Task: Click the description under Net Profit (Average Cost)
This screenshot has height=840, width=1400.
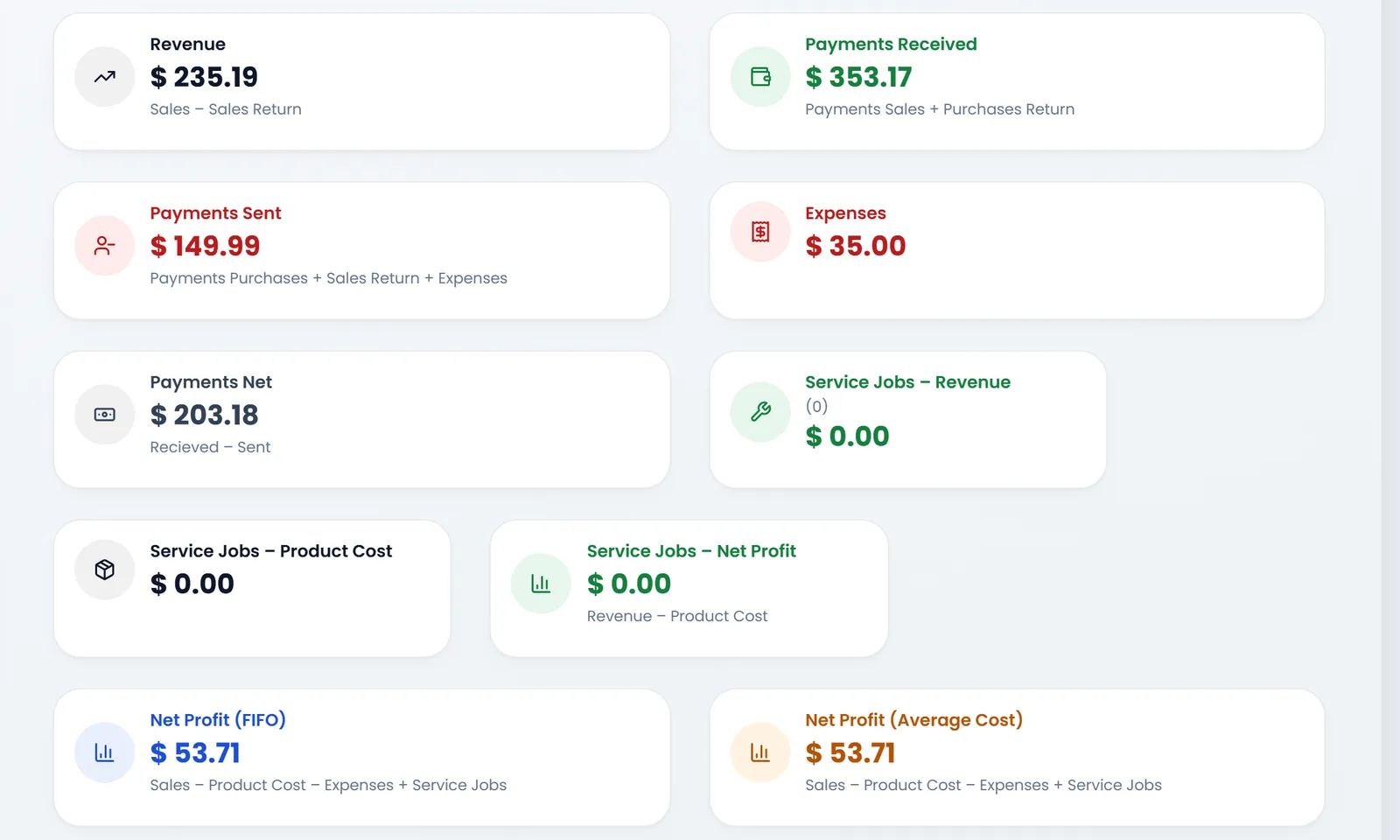Action: point(983,785)
